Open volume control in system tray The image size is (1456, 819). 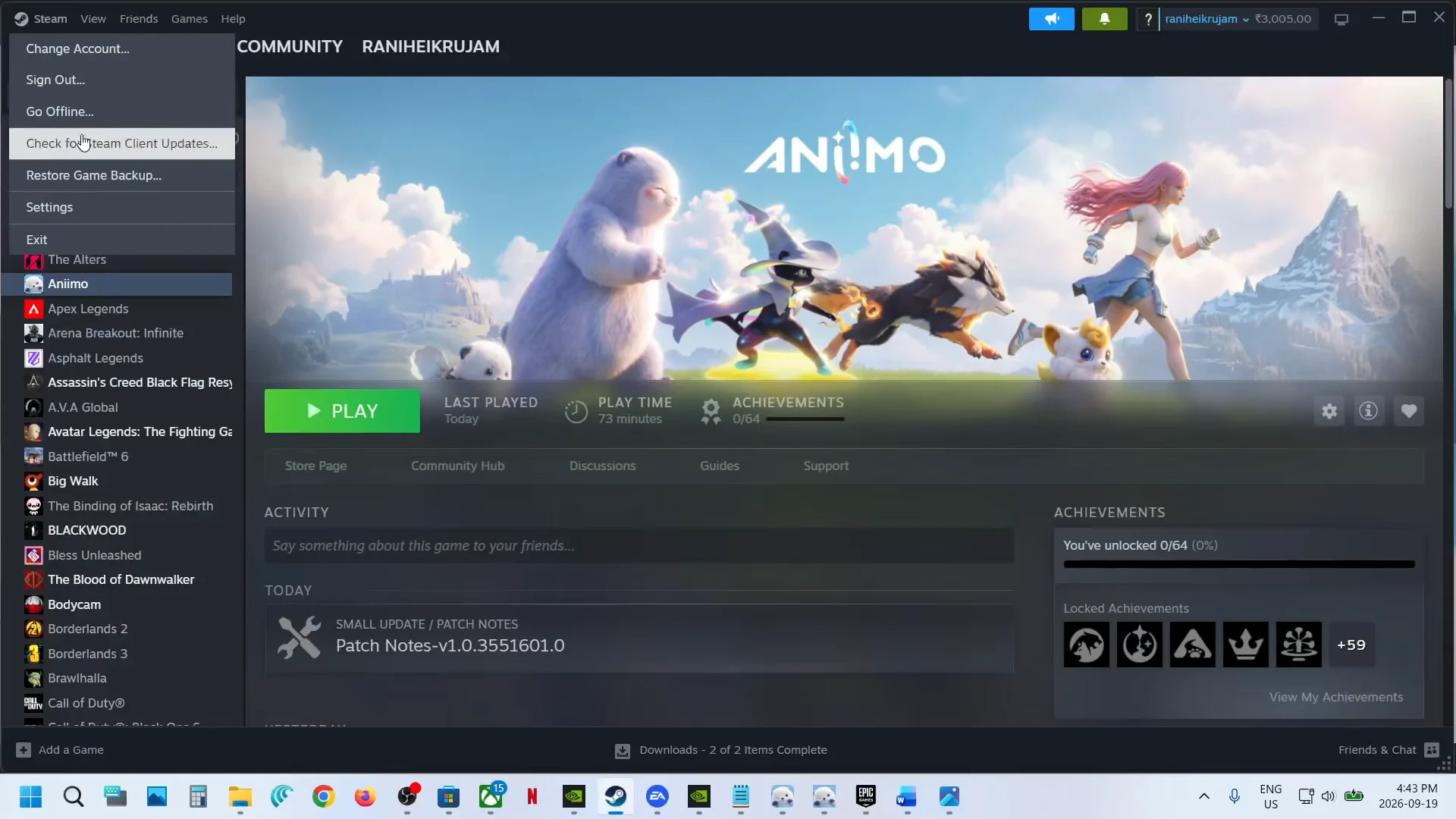click(1328, 796)
